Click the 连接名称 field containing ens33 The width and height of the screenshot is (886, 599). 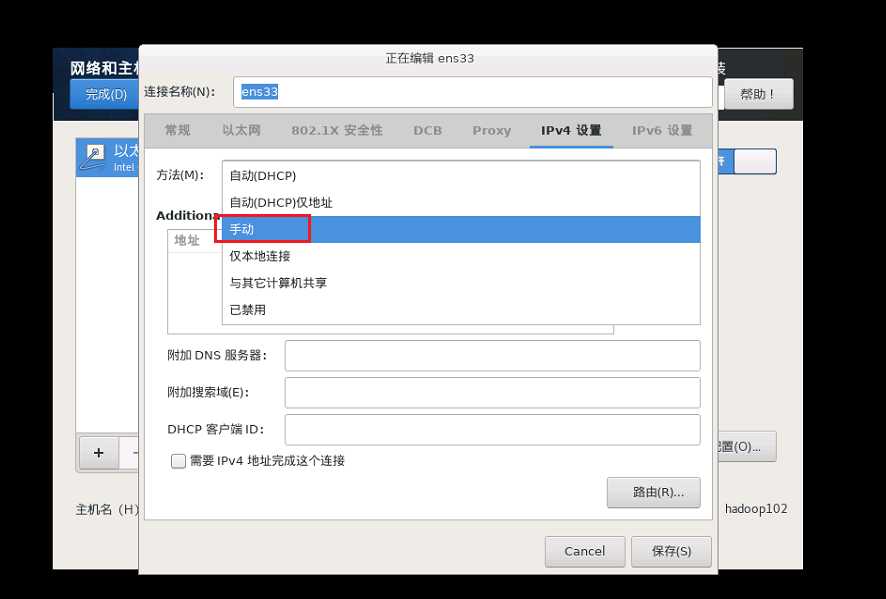(472, 92)
